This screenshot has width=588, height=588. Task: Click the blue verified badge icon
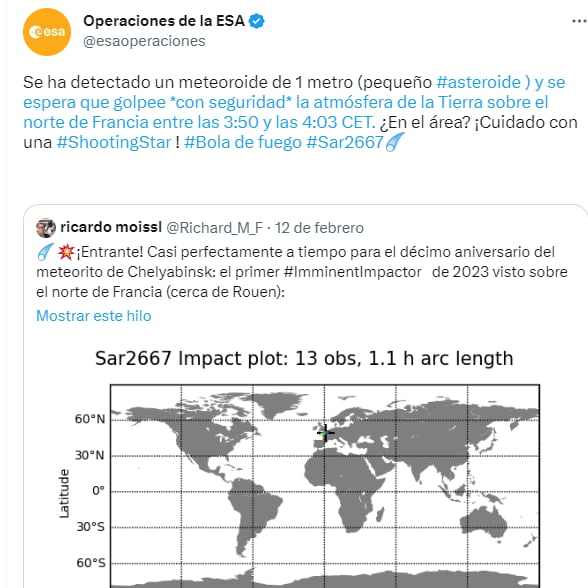click(257, 21)
